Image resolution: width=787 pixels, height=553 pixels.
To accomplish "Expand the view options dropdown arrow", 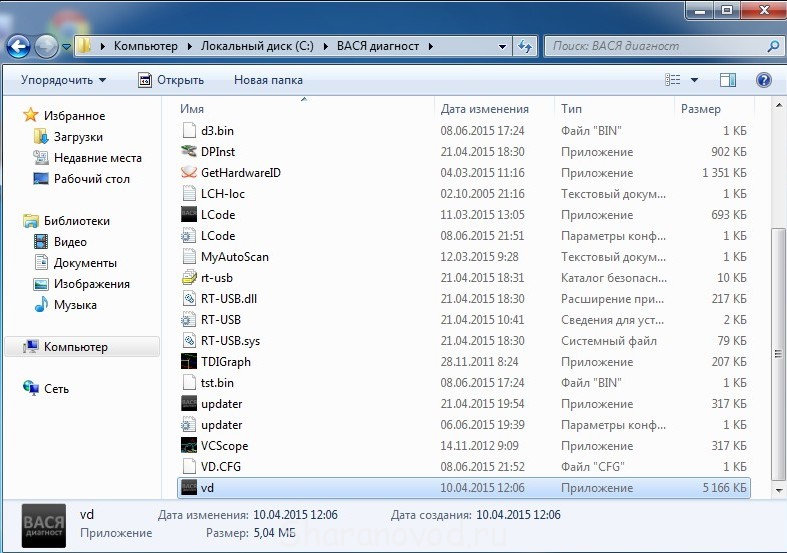I will pos(695,80).
